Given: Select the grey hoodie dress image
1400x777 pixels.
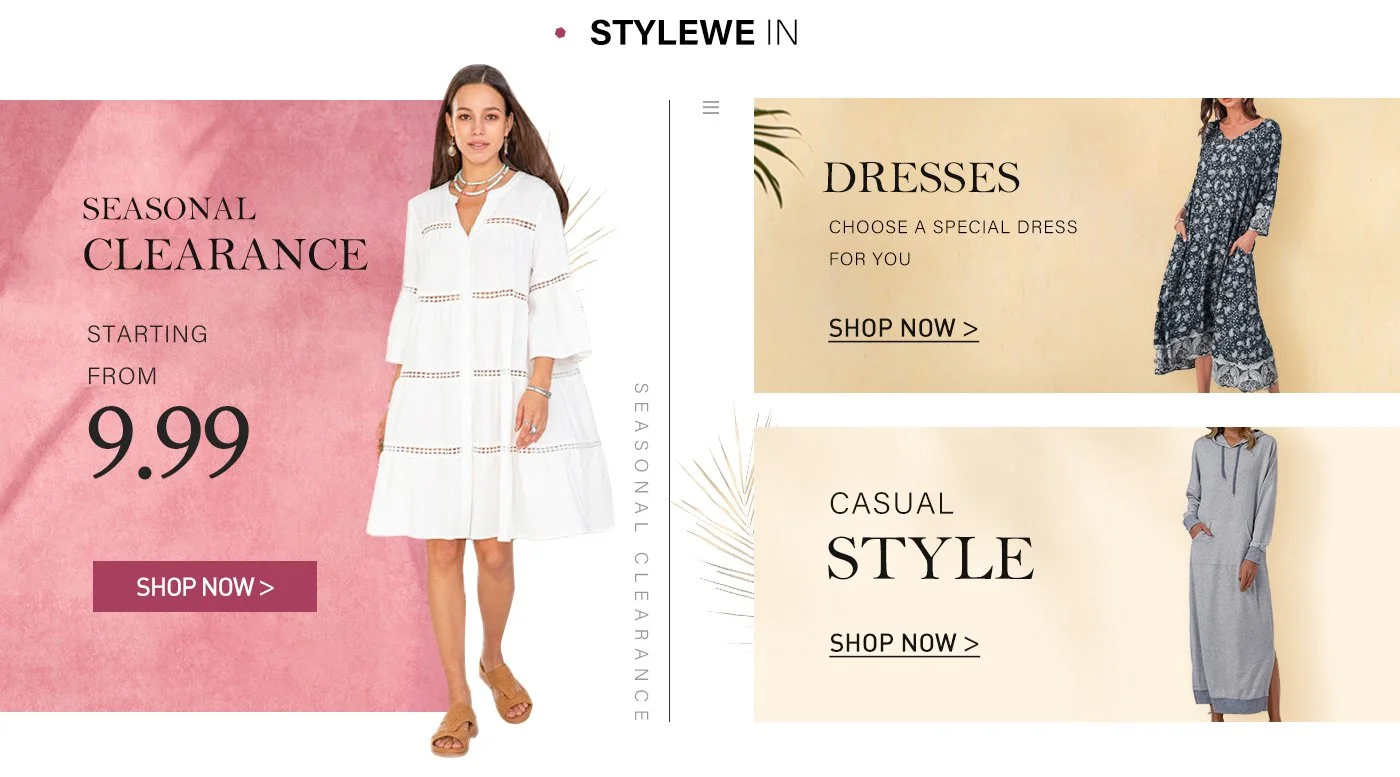Looking at the screenshot, I should (x=1230, y=574).
